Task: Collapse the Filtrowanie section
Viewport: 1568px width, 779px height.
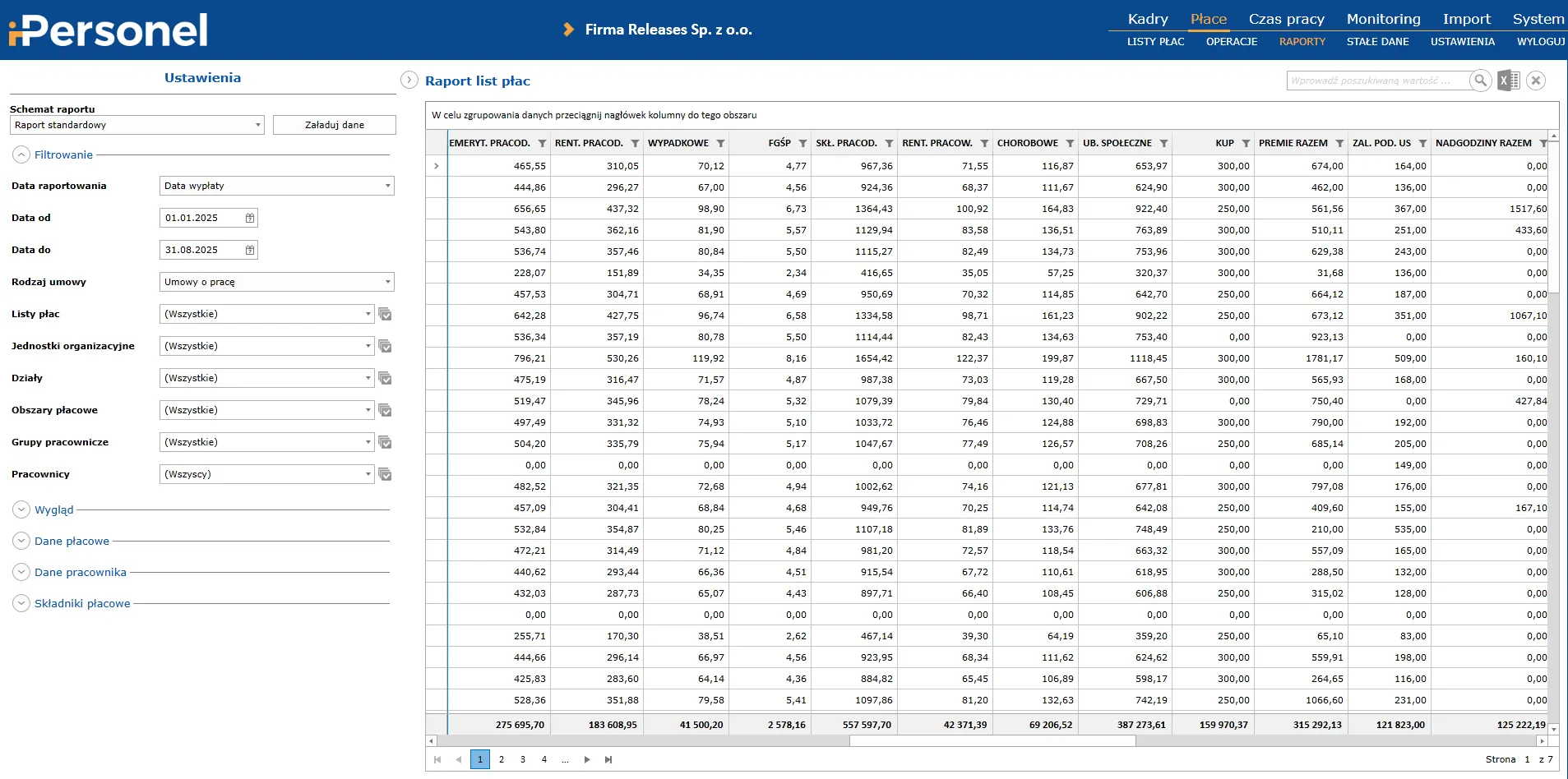Action: pyautogui.click(x=21, y=154)
